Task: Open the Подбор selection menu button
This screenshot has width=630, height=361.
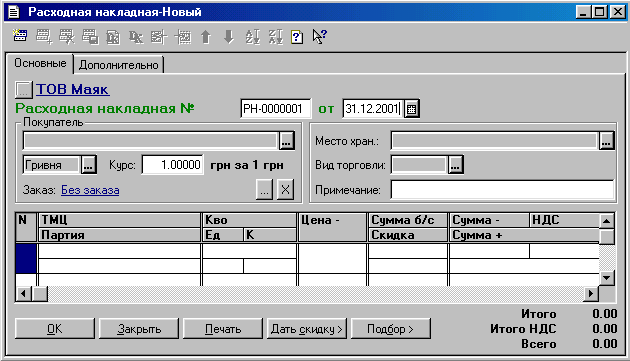Action: (391, 329)
